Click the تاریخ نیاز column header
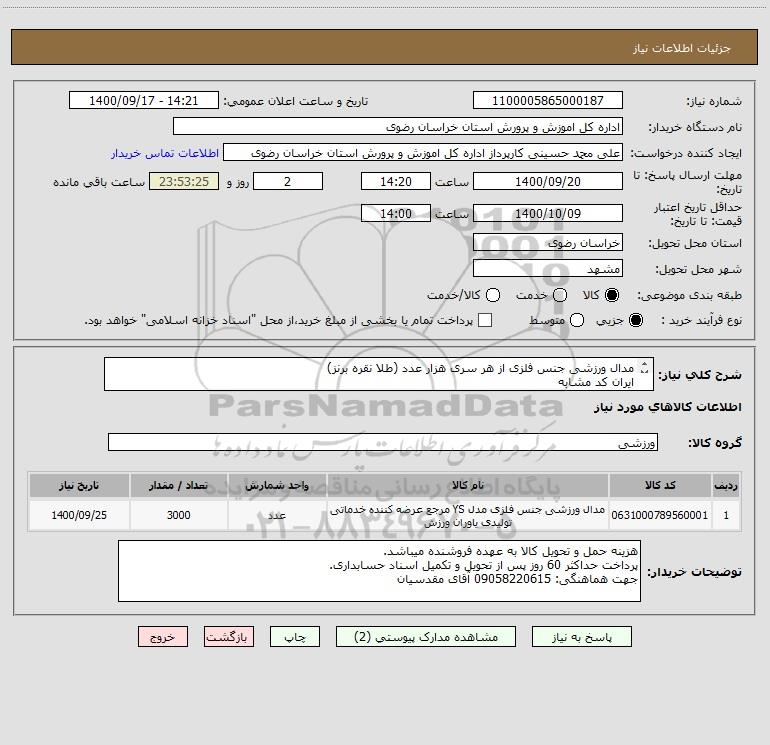The height and width of the screenshot is (745, 770). [79, 485]
